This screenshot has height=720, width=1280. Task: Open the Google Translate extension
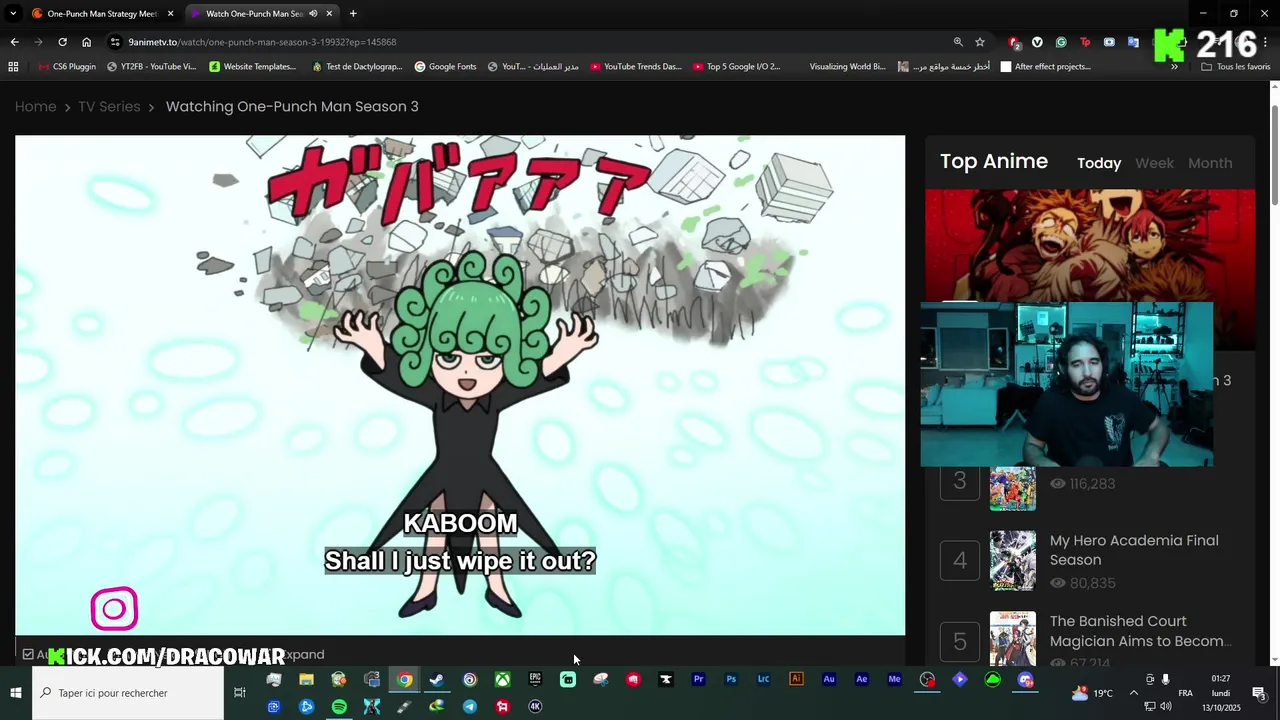(x=1133, y=42)
